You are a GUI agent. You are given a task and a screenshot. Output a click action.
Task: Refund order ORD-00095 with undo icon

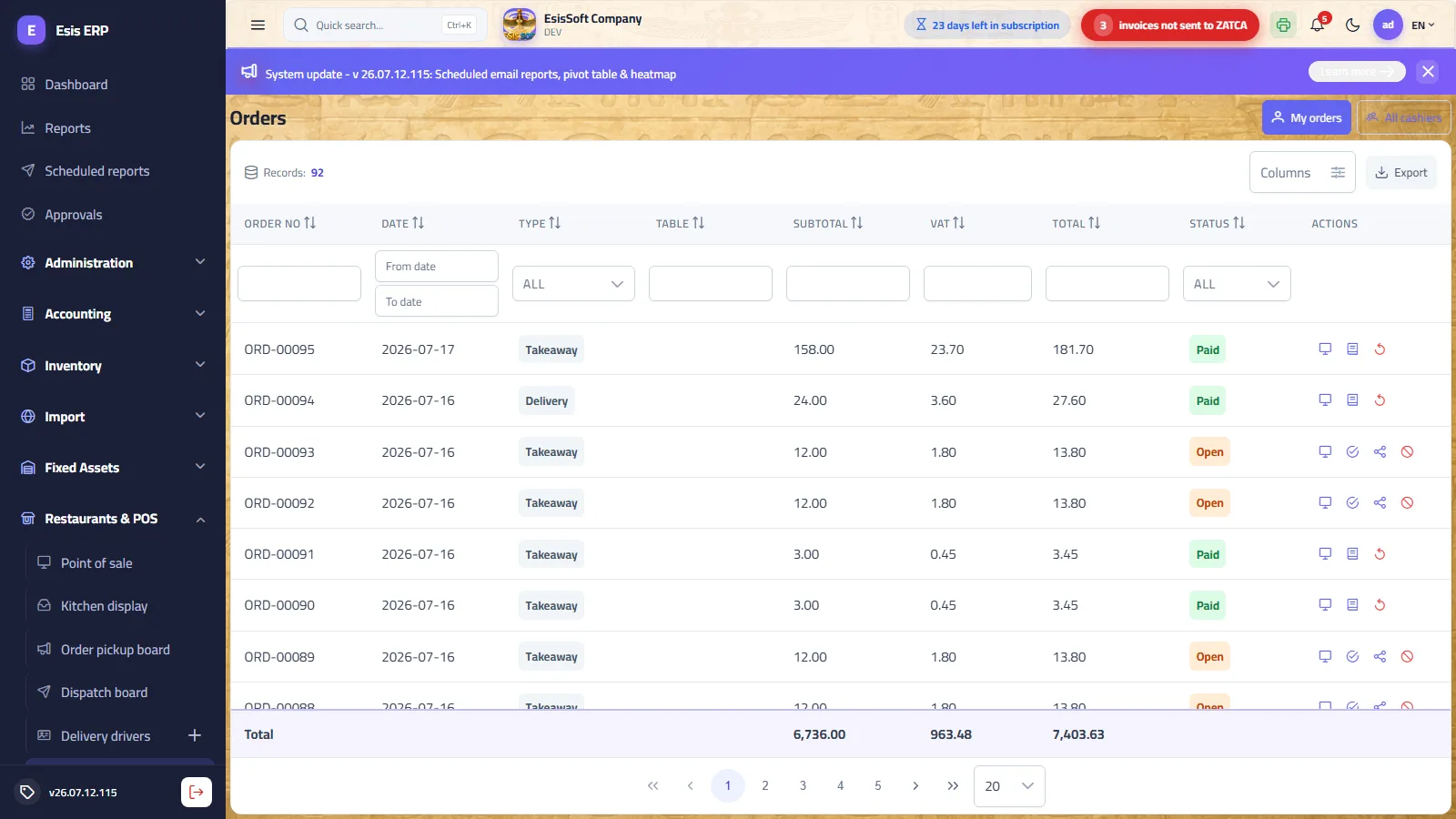[x=1380, y=349]
